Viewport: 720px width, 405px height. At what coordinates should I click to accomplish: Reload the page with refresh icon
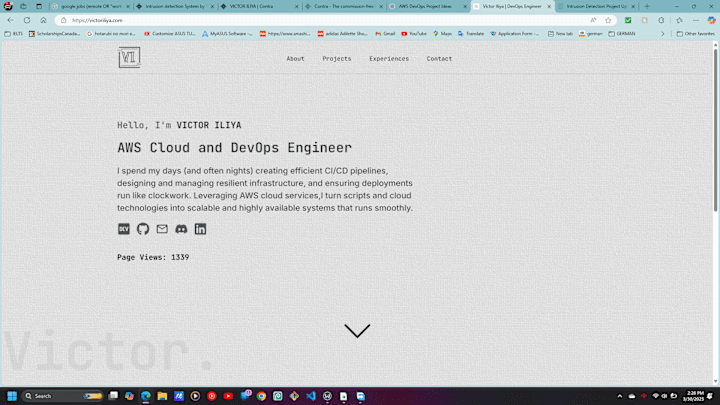pos(27,20)
